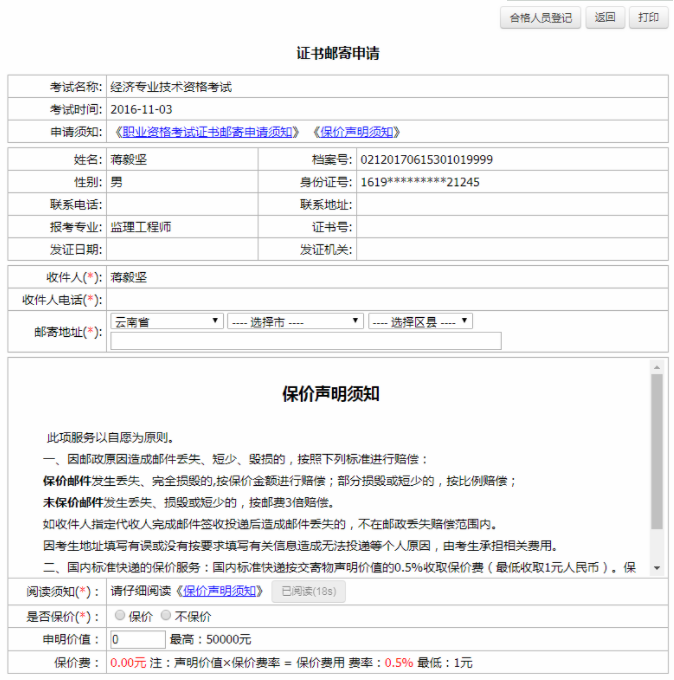Click the notice scrollbar down arrow

coord(657,567)
